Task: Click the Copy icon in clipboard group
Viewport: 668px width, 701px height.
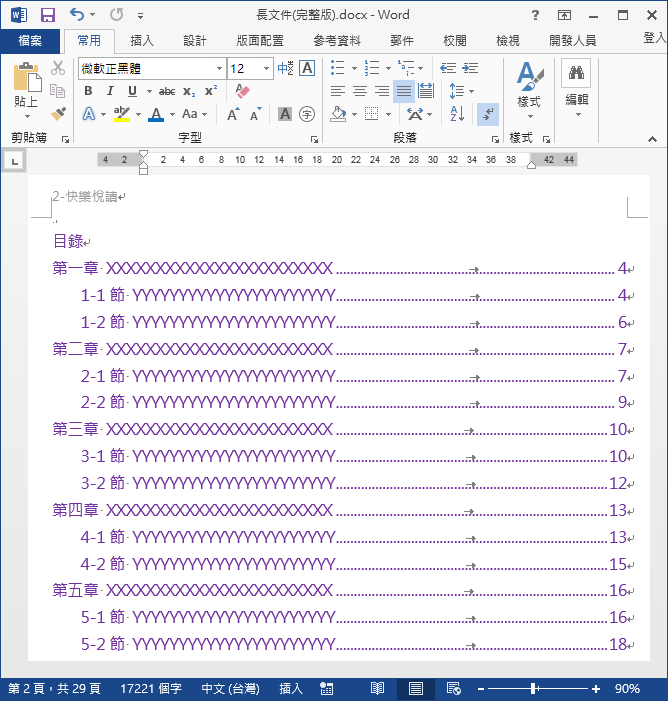Action: (x=58, y=91)
